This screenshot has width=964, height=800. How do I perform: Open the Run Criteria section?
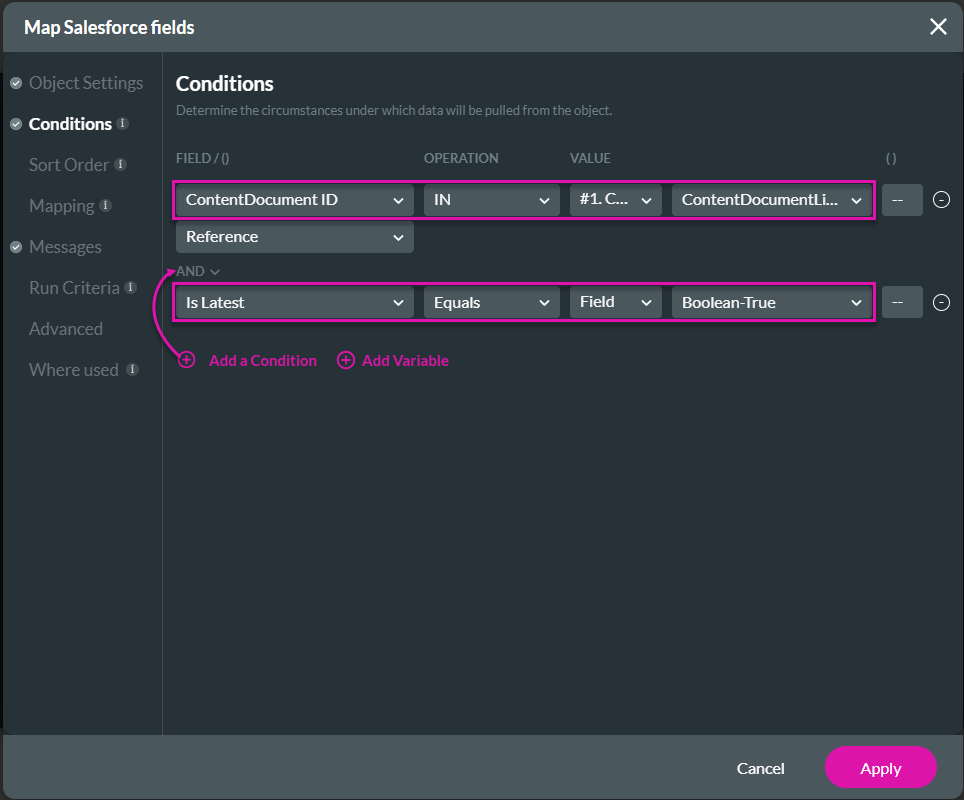point(74,288)
